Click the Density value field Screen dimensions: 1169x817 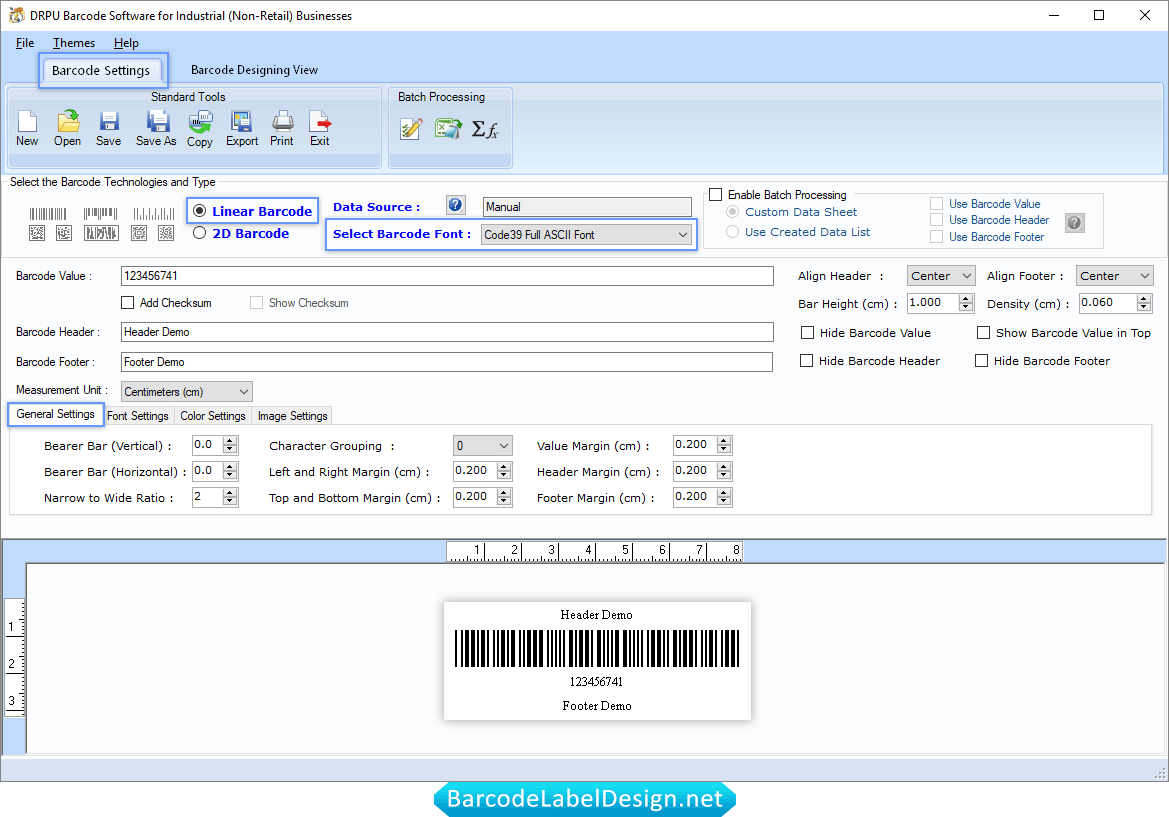(x=1108, y=303)
